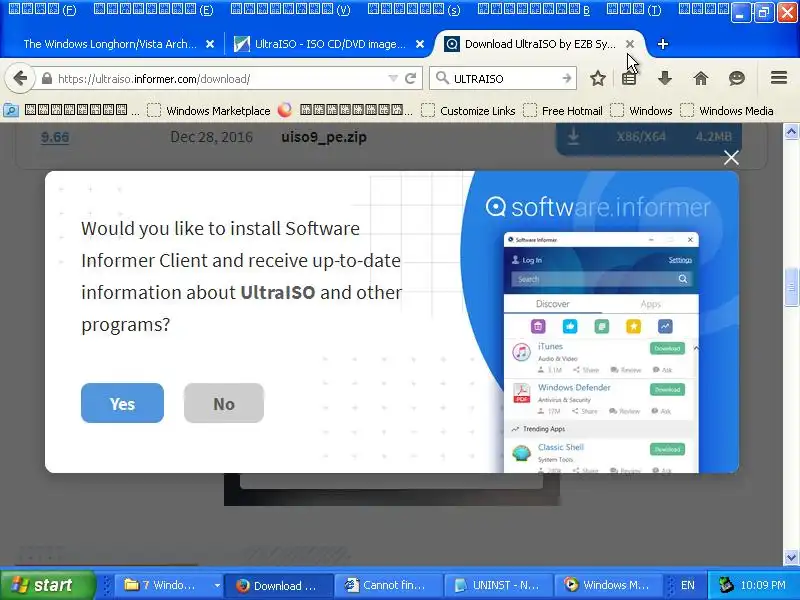
Task: Open a new tab with plus button
Action: tap(663, 44)
